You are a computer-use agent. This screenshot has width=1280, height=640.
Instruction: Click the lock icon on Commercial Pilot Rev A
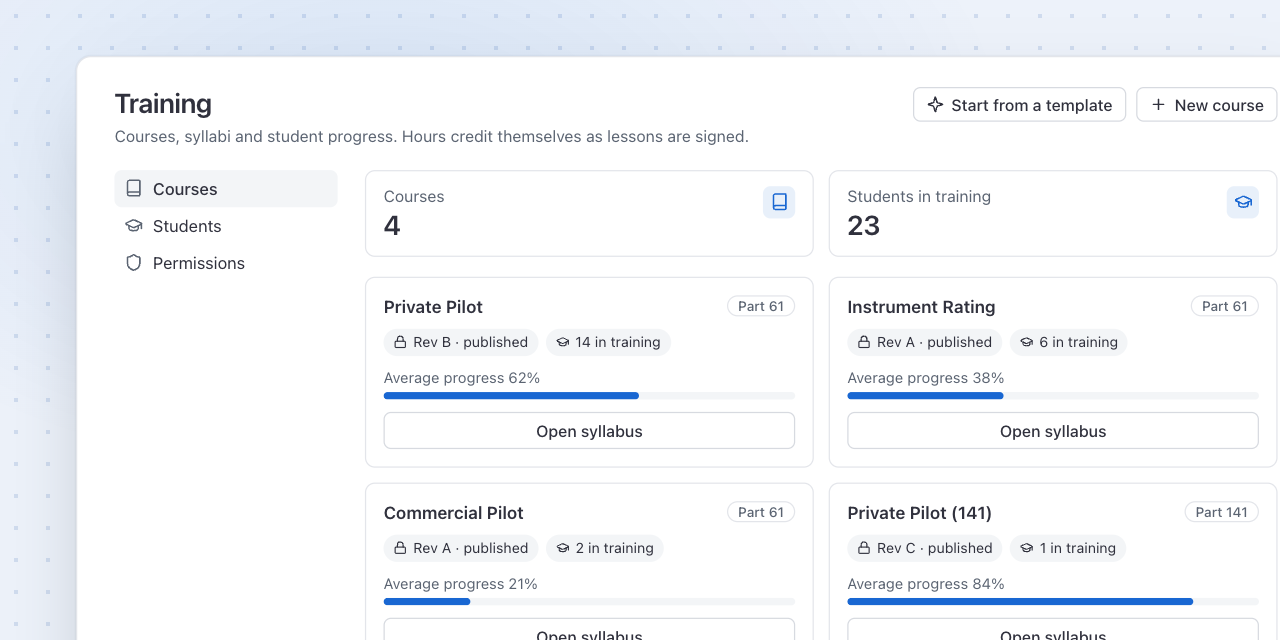click(x=400, y=548)
